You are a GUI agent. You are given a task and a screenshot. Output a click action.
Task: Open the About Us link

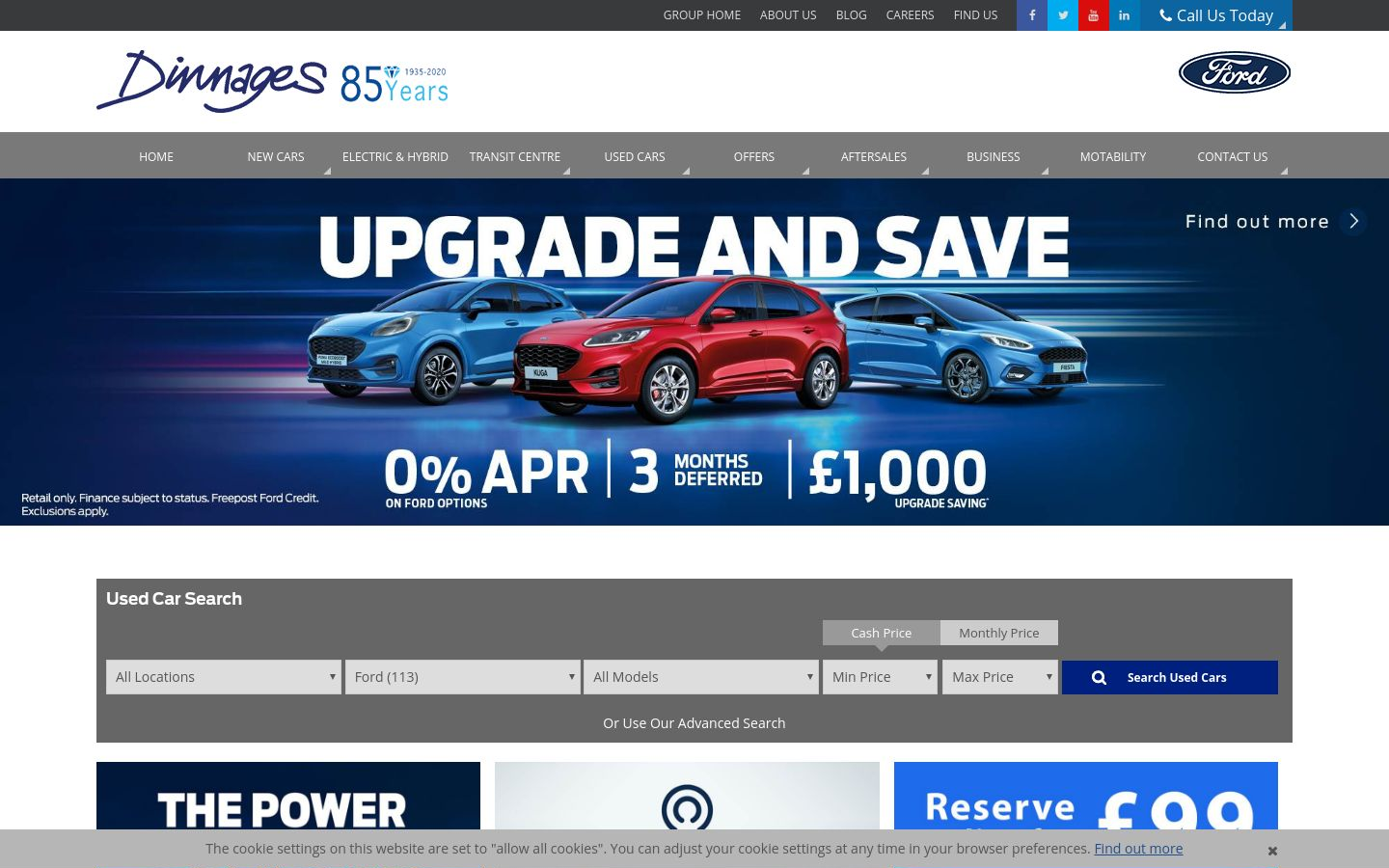click(x=788, y=15)
